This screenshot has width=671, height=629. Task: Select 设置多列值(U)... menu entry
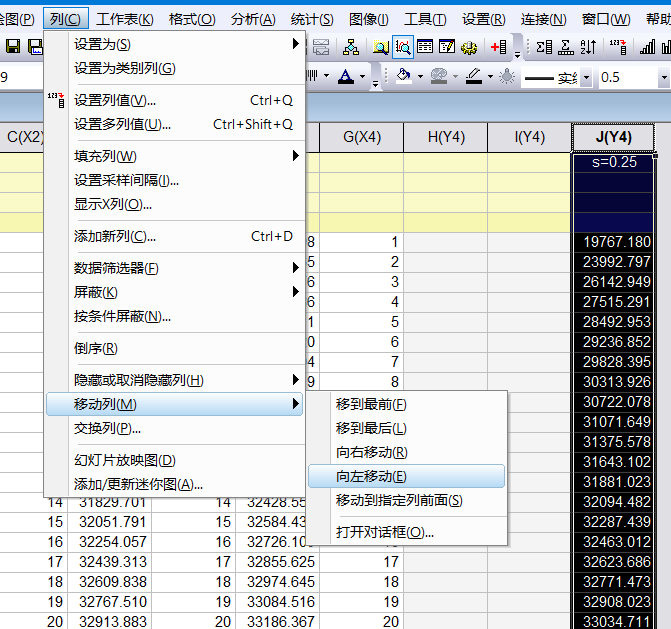click(175, 124)
